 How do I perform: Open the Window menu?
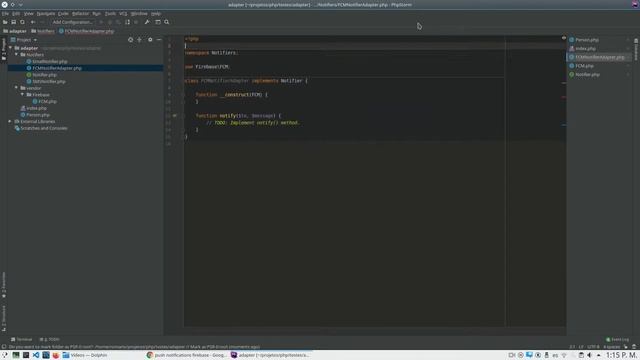(139, 13)
